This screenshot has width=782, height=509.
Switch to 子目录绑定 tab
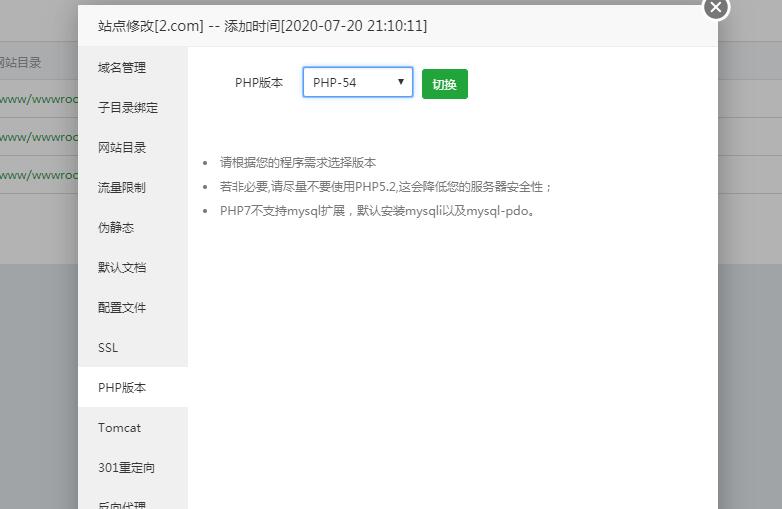click(x=133, y=107)
